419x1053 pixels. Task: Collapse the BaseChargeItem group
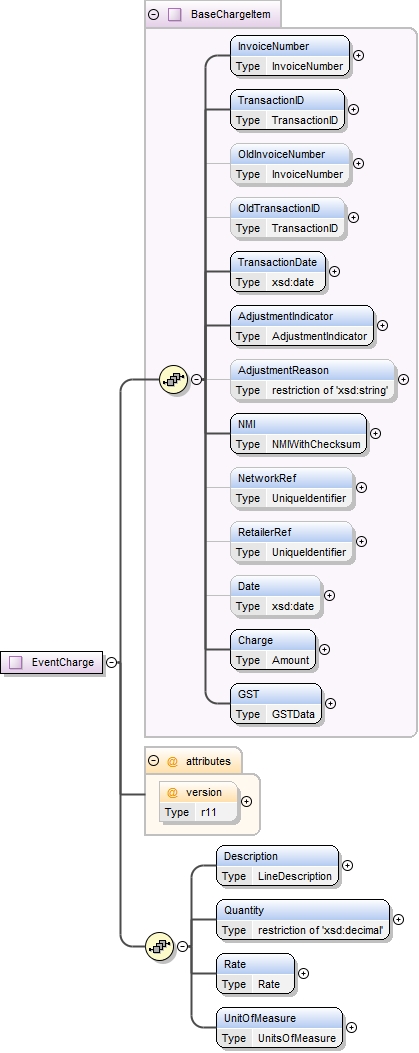[x=154, y=14]
